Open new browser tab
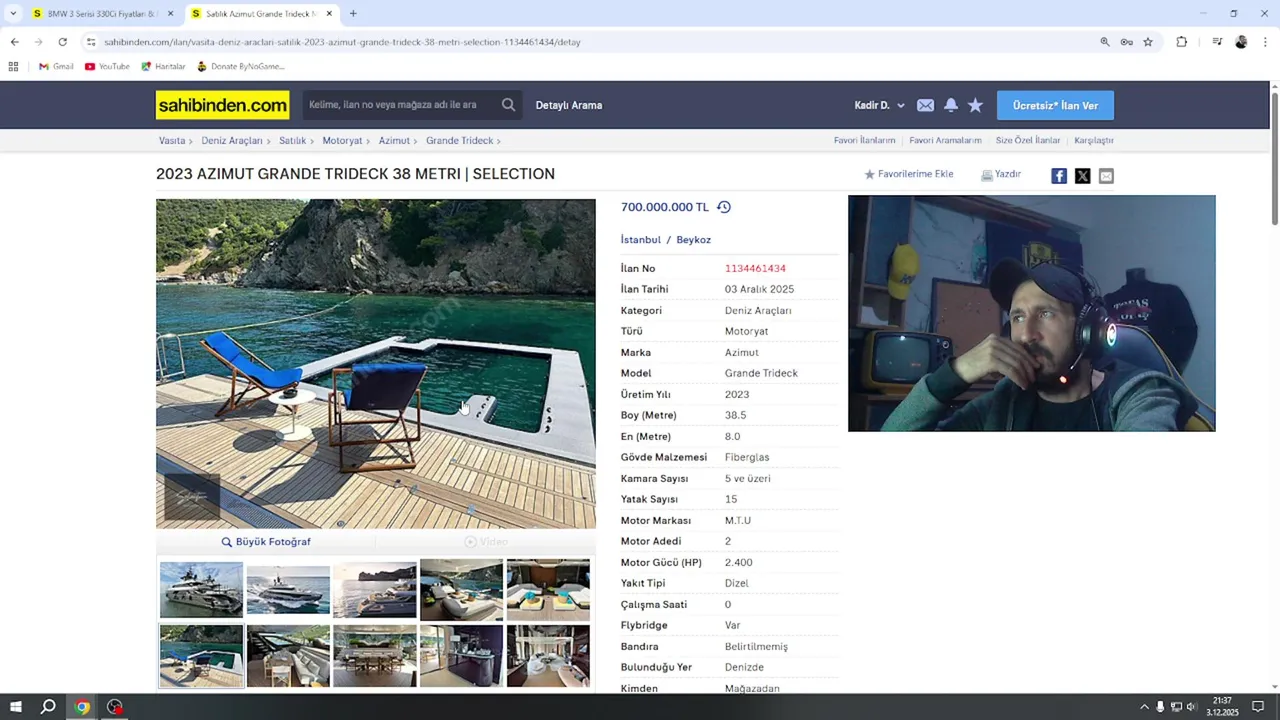 (353, 14)
